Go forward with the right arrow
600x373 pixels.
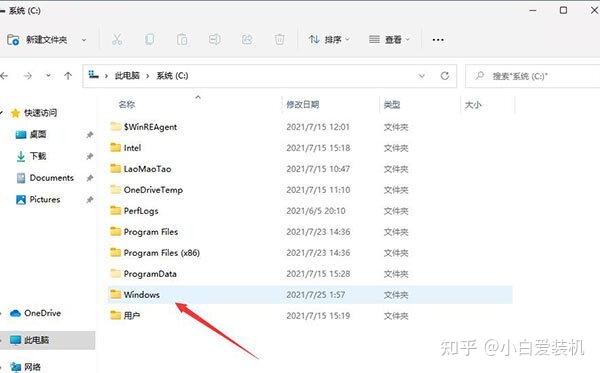tap(28, 76)
